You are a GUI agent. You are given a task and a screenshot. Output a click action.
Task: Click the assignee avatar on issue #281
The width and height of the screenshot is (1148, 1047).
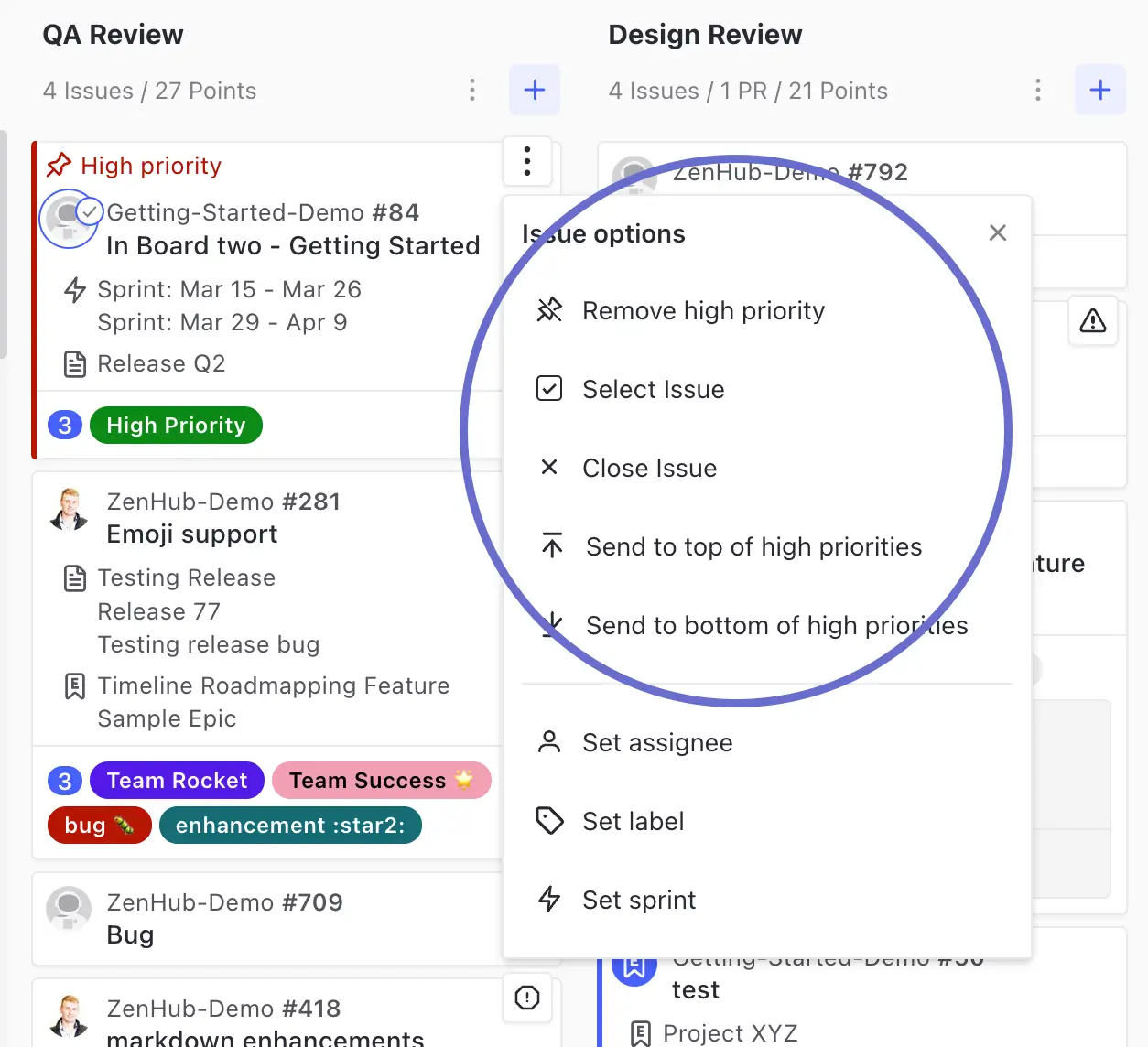(x=69, y=510)
